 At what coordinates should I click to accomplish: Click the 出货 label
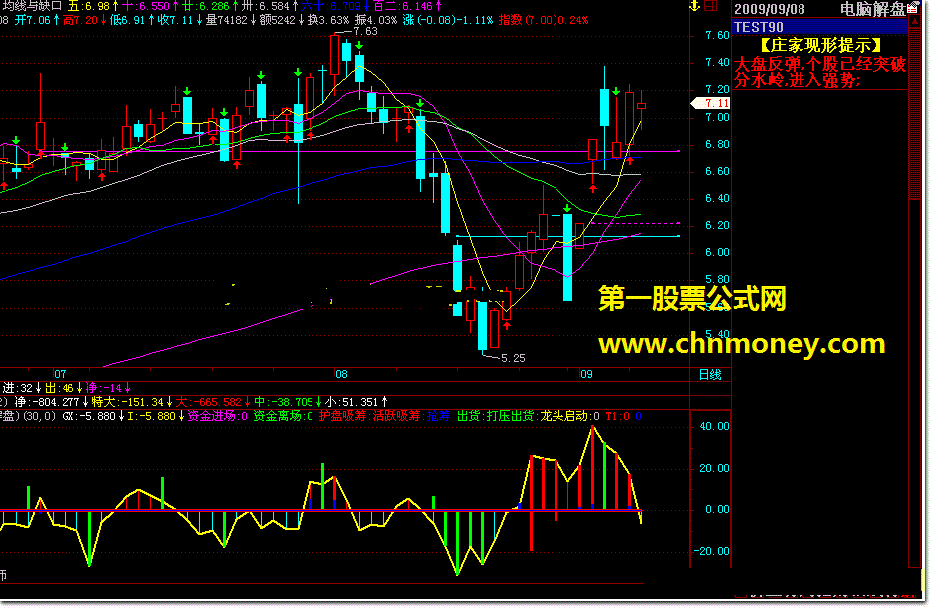pos(468,417)
